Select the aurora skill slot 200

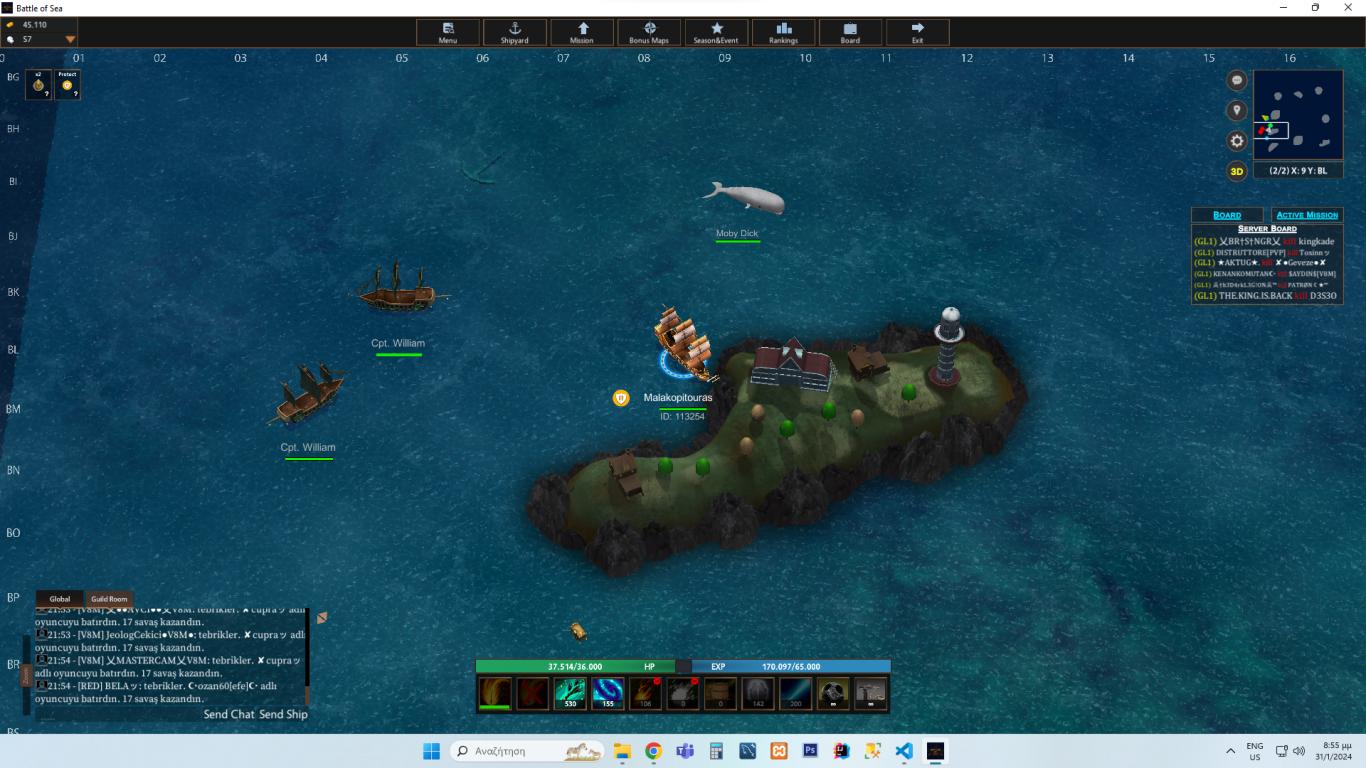[x=795, y=693]
